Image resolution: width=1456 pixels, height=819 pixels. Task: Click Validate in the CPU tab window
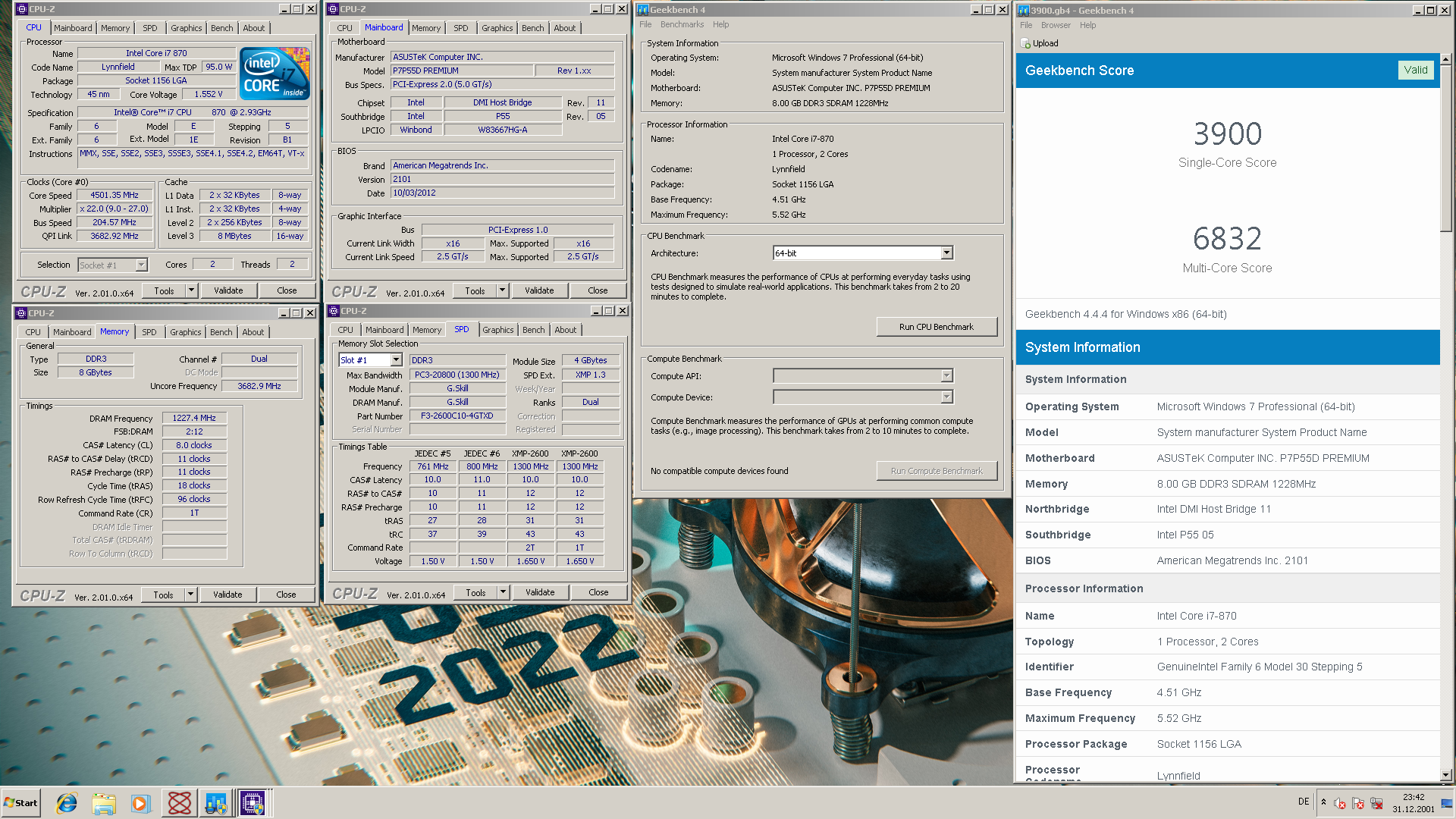coord(228,290)
